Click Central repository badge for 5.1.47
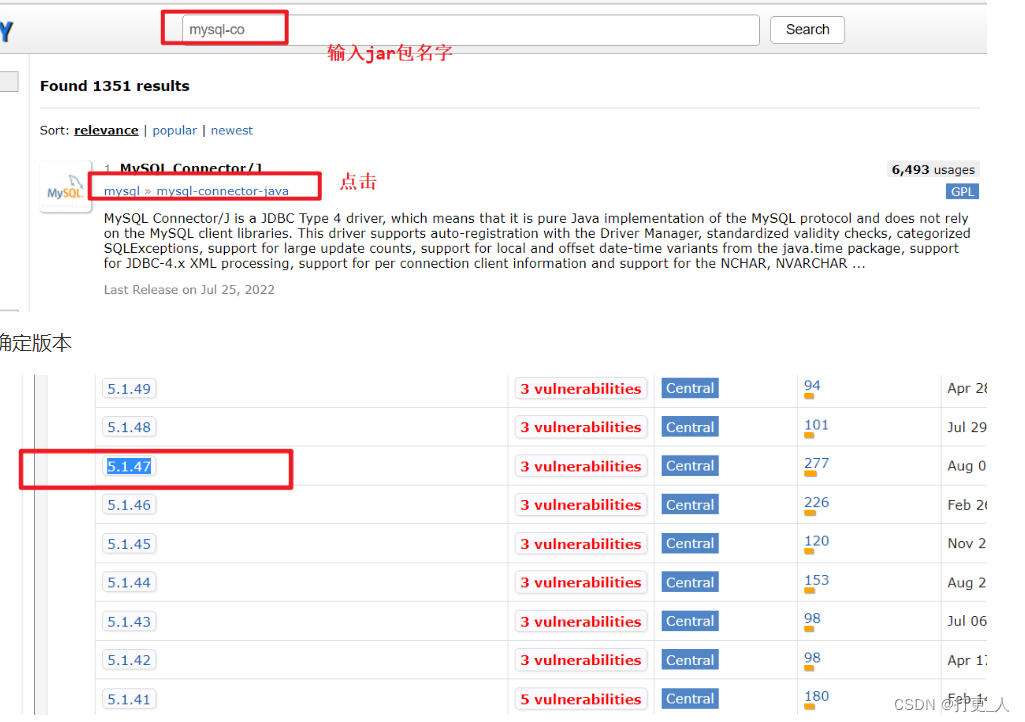1025x722 pixels. click(690, 466)
